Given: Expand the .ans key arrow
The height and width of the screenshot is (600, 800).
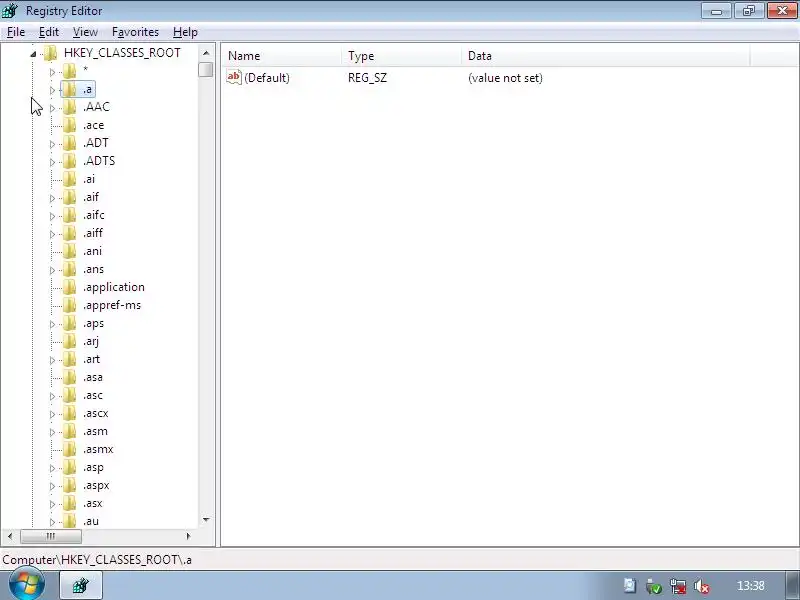Looking at the screenshot, I should click(x=52, y=270).
